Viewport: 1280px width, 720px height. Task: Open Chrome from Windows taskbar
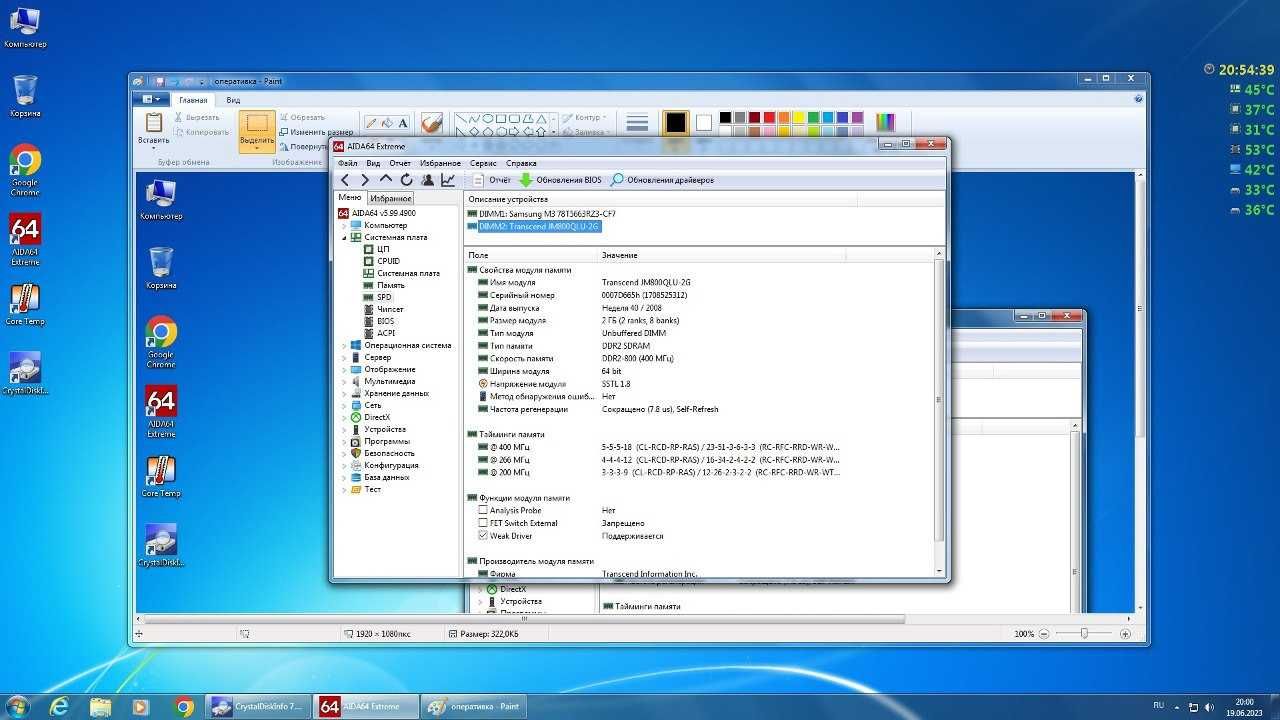tap(184, 707)
